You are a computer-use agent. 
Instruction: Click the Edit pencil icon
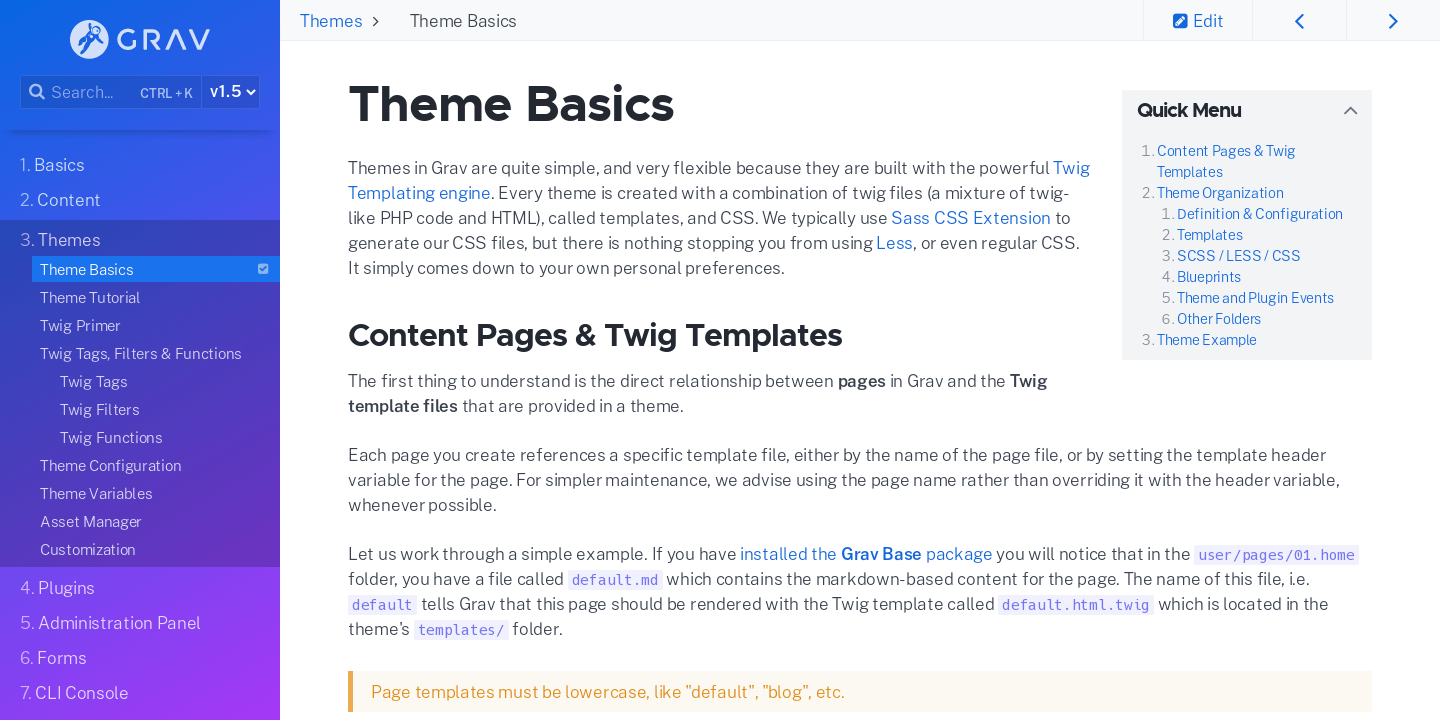click(1182, 20)
